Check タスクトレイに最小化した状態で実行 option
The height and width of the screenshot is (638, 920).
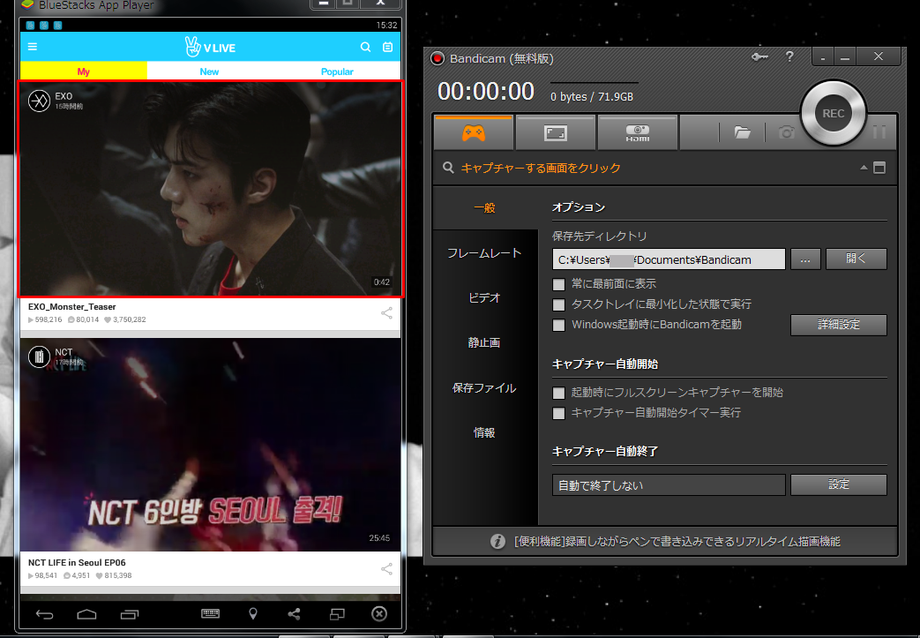click(559, 304)
